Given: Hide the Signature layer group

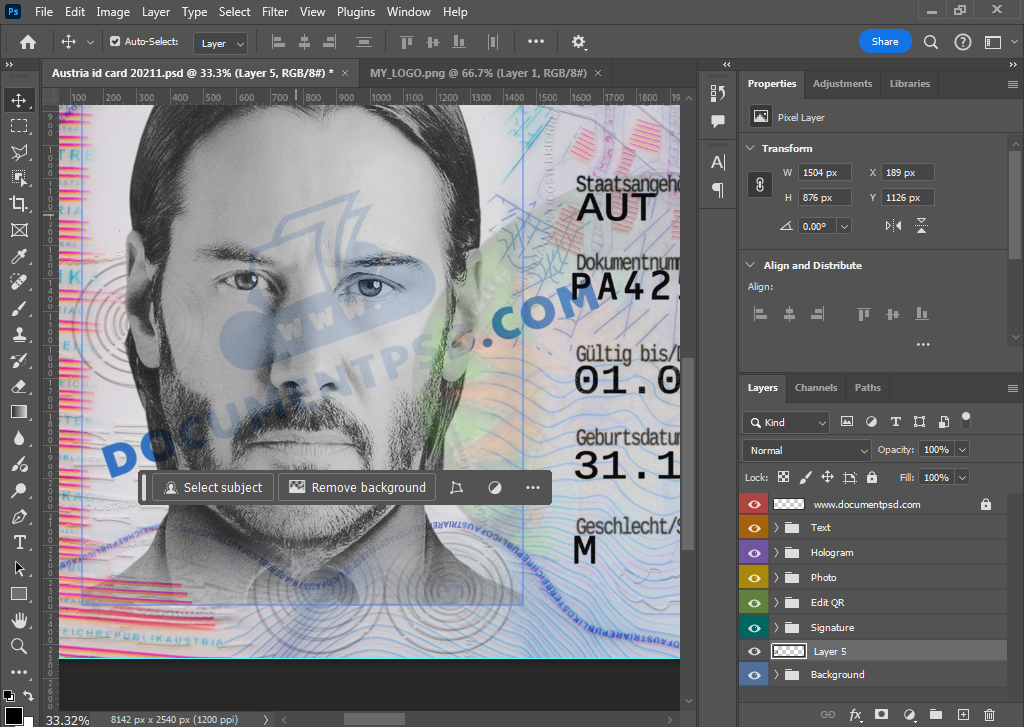Looking at the screenshot, I should [754, 628].
